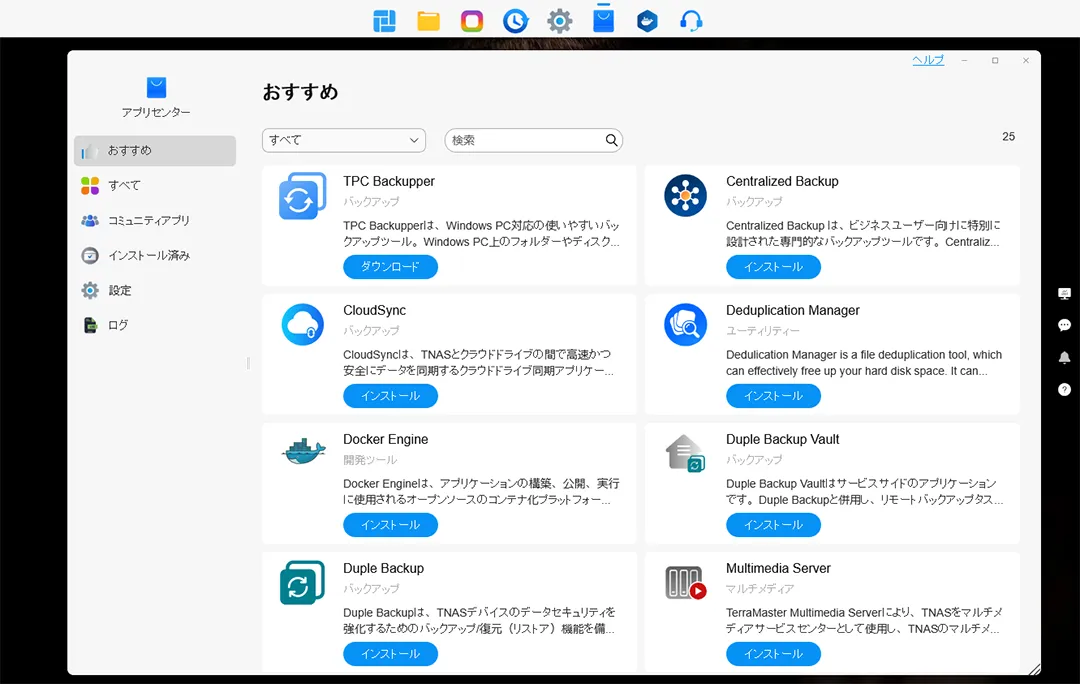Click the notification bell on right edge
The image size is (1080, 684).
point(1064,357)
